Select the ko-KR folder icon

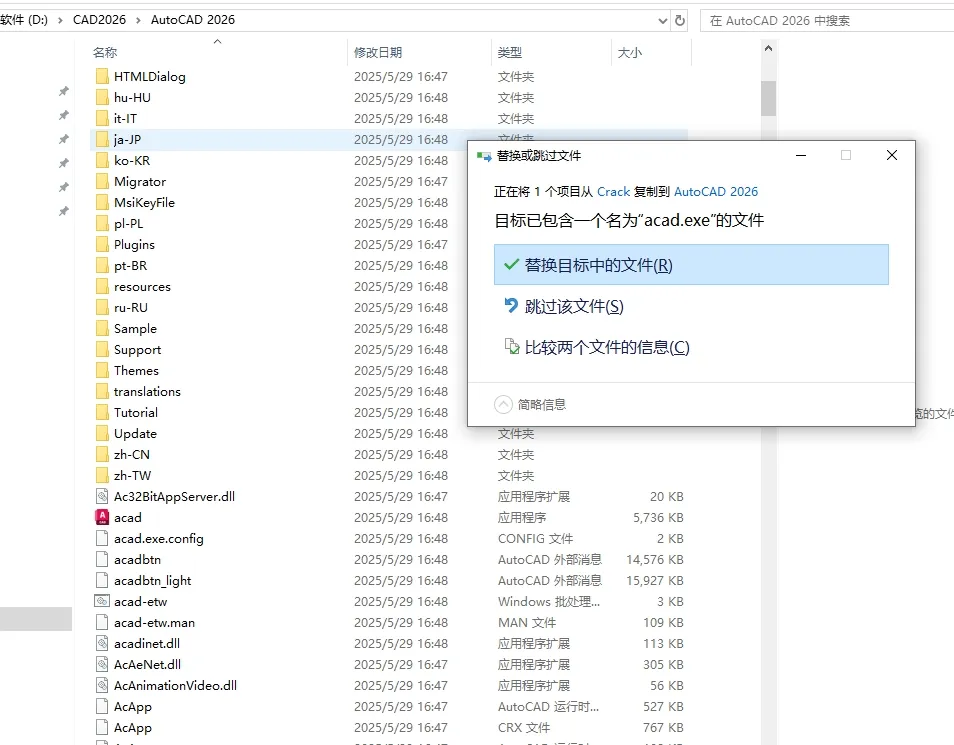pos(102,160)
